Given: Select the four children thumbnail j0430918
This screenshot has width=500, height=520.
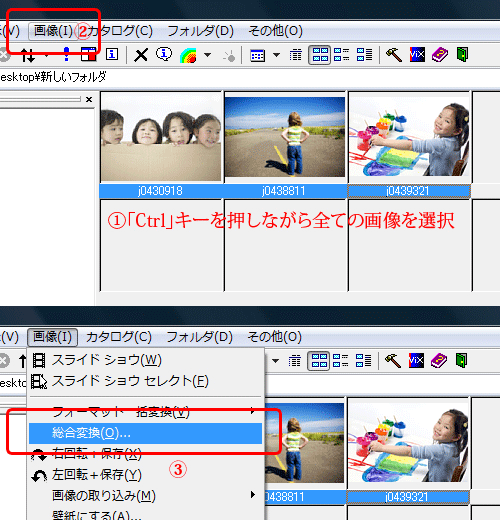Looking at the screenshot, I should [x=161, y=137].
